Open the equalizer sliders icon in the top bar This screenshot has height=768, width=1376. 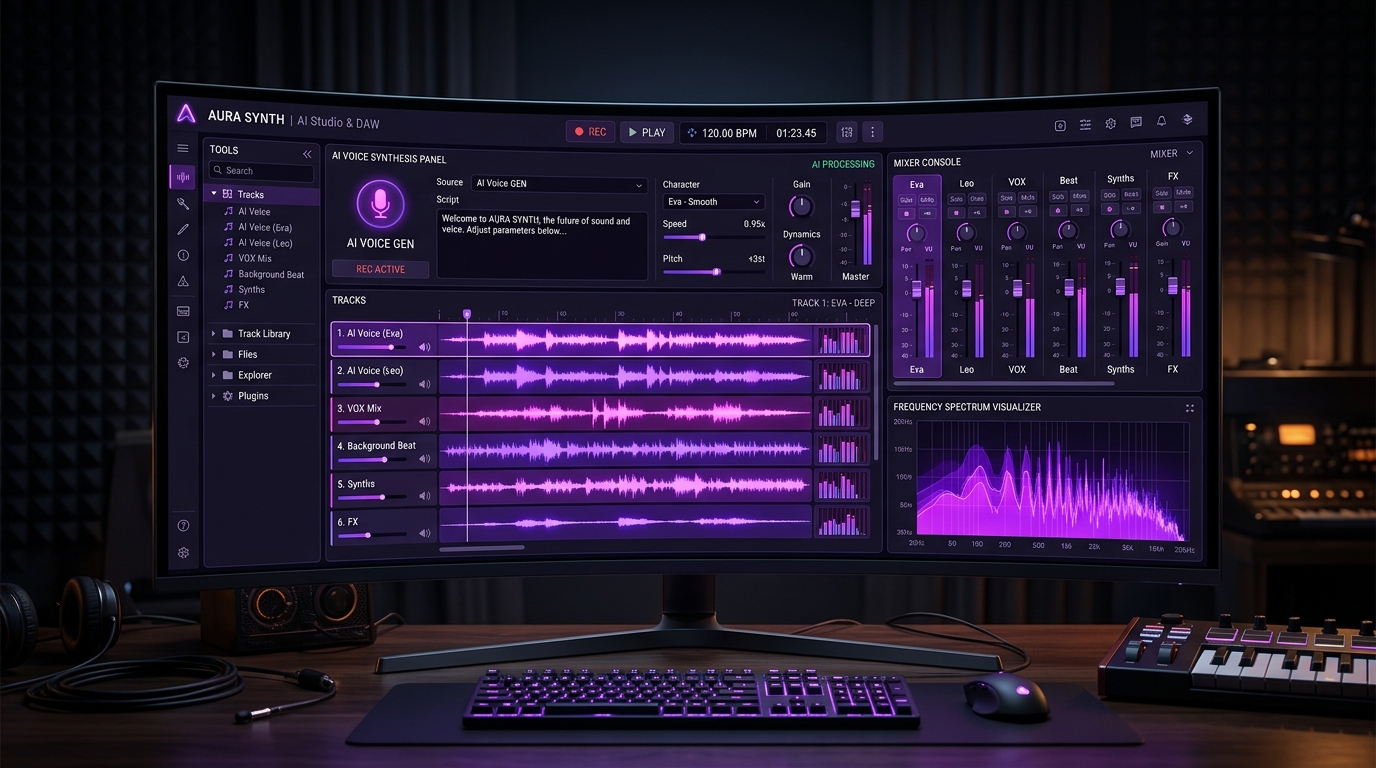(x=1085, y=124)
